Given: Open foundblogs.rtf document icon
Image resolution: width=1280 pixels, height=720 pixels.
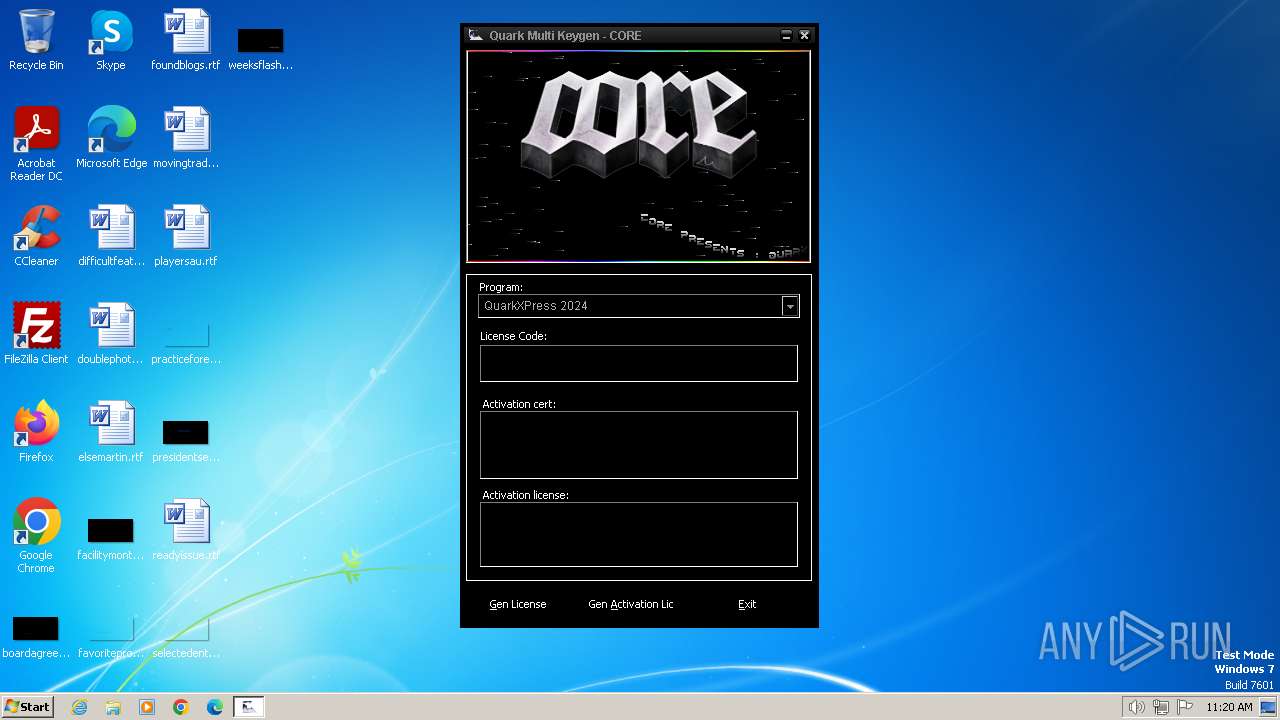Looking at the screenshot, I should coord(186,40).
